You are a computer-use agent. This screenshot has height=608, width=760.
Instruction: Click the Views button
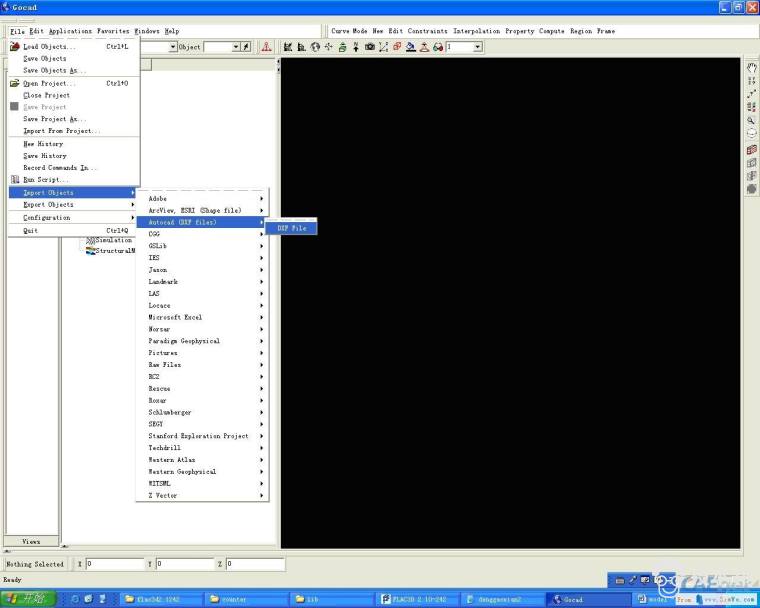tap(31, 541)
